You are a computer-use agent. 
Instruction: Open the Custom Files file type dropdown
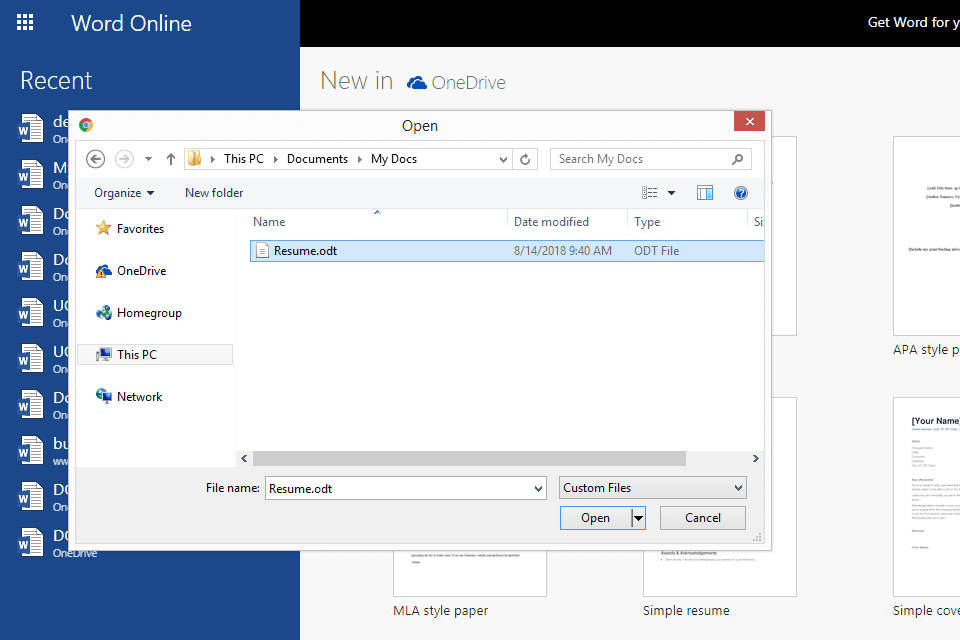652,487
